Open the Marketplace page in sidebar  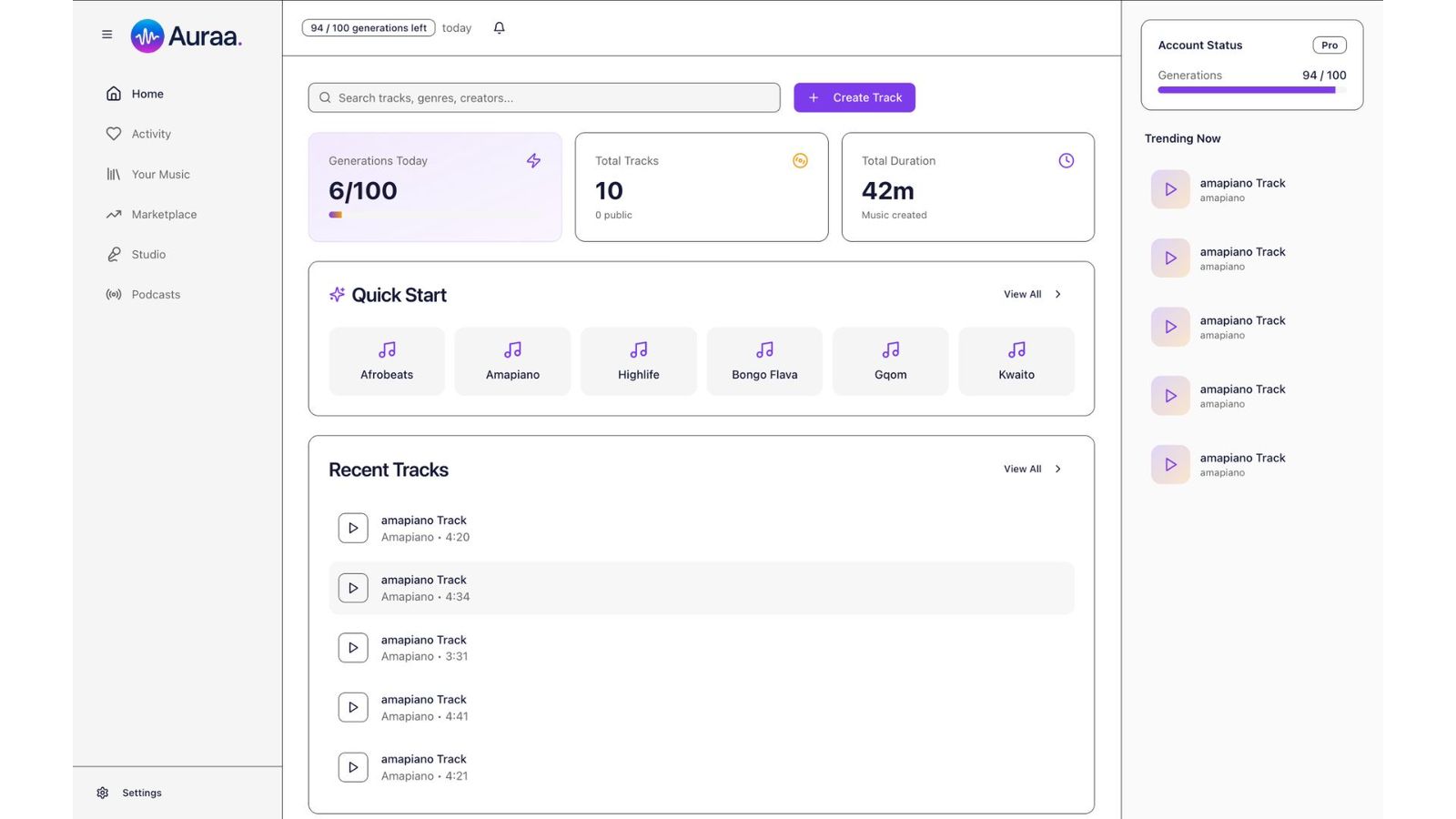tap(164, 215)
